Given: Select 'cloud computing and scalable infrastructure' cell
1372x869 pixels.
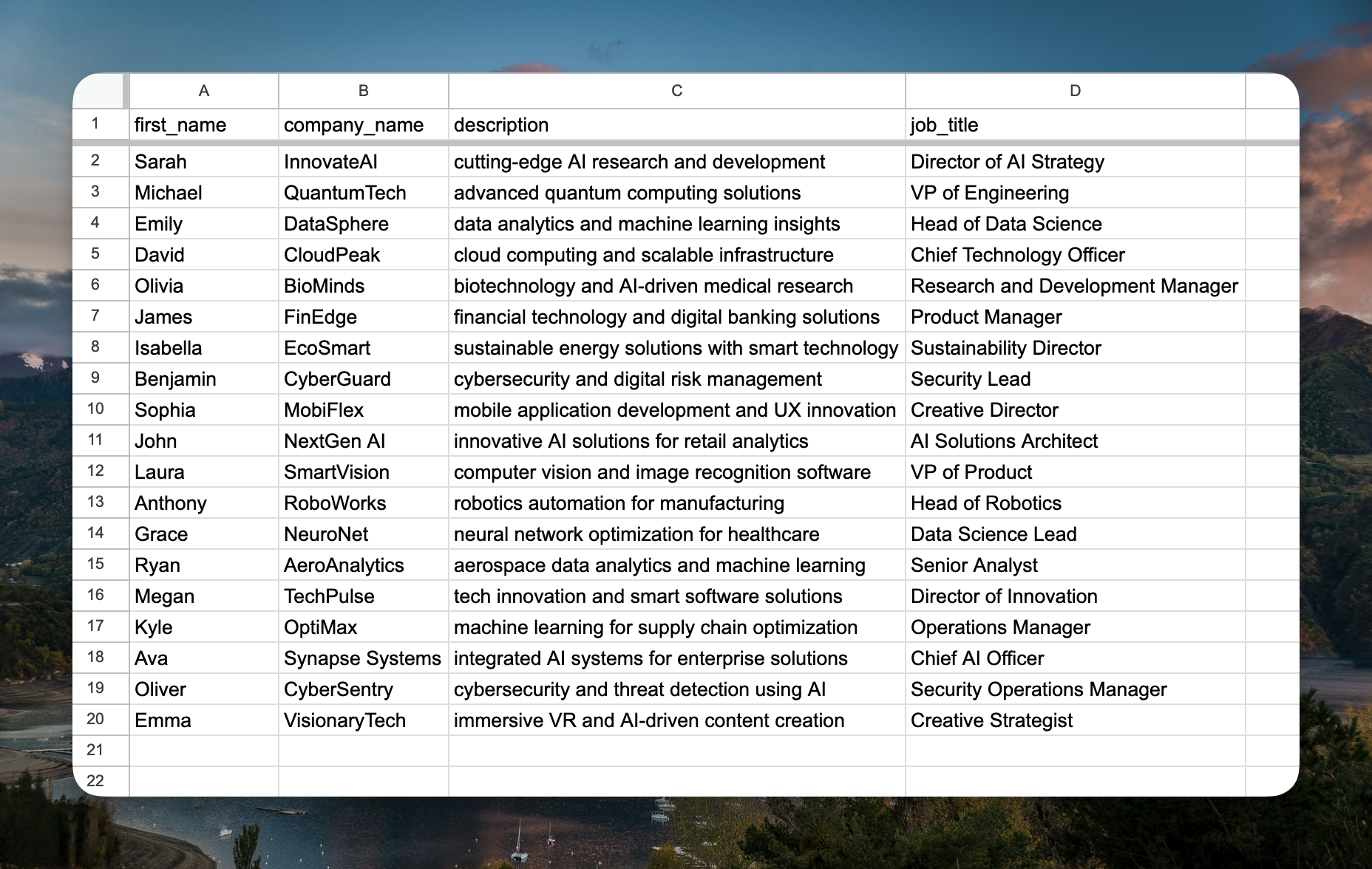Looking at the screenshot, I should click(677, 254).
